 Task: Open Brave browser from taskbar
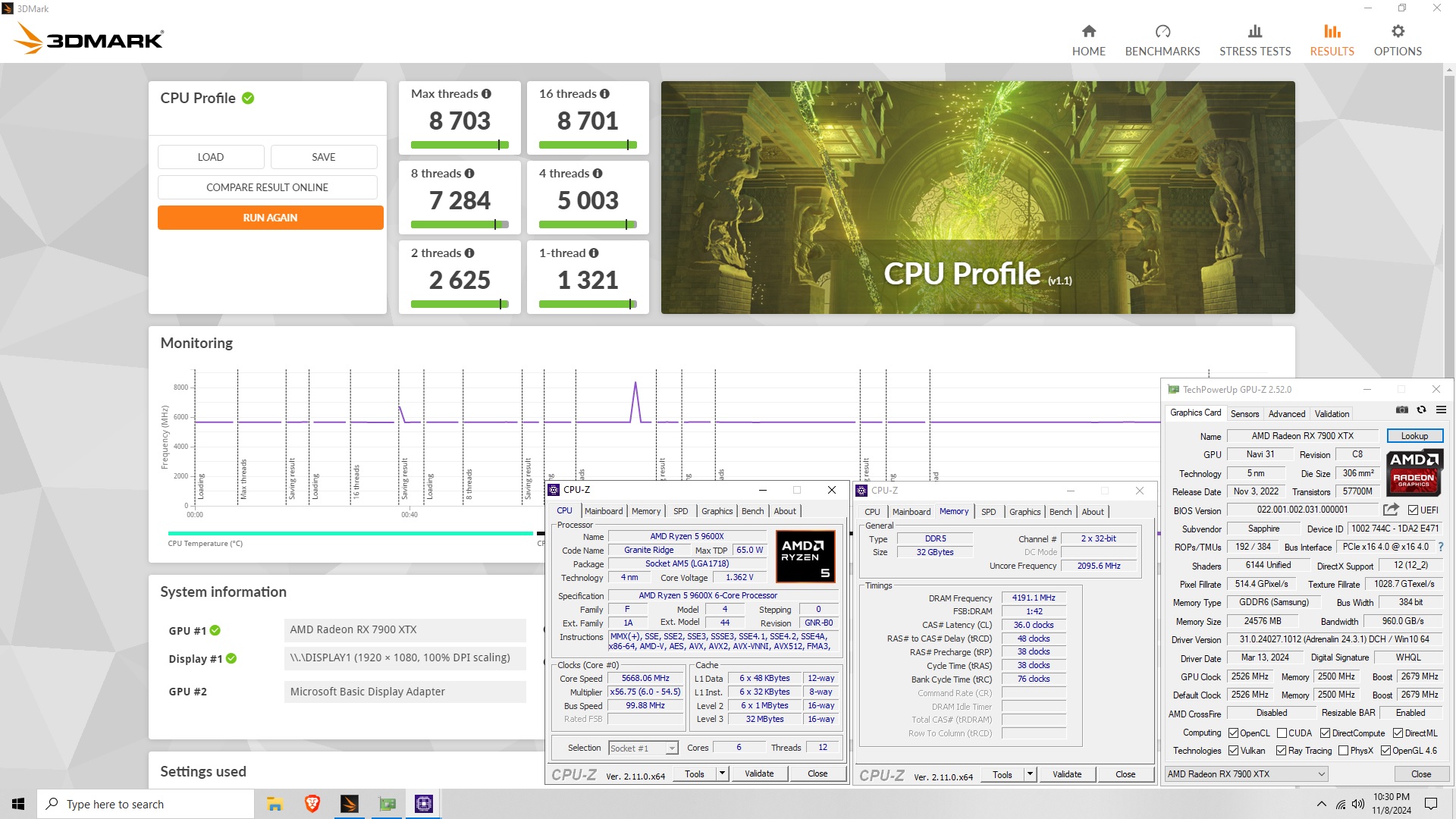point(312,804)
